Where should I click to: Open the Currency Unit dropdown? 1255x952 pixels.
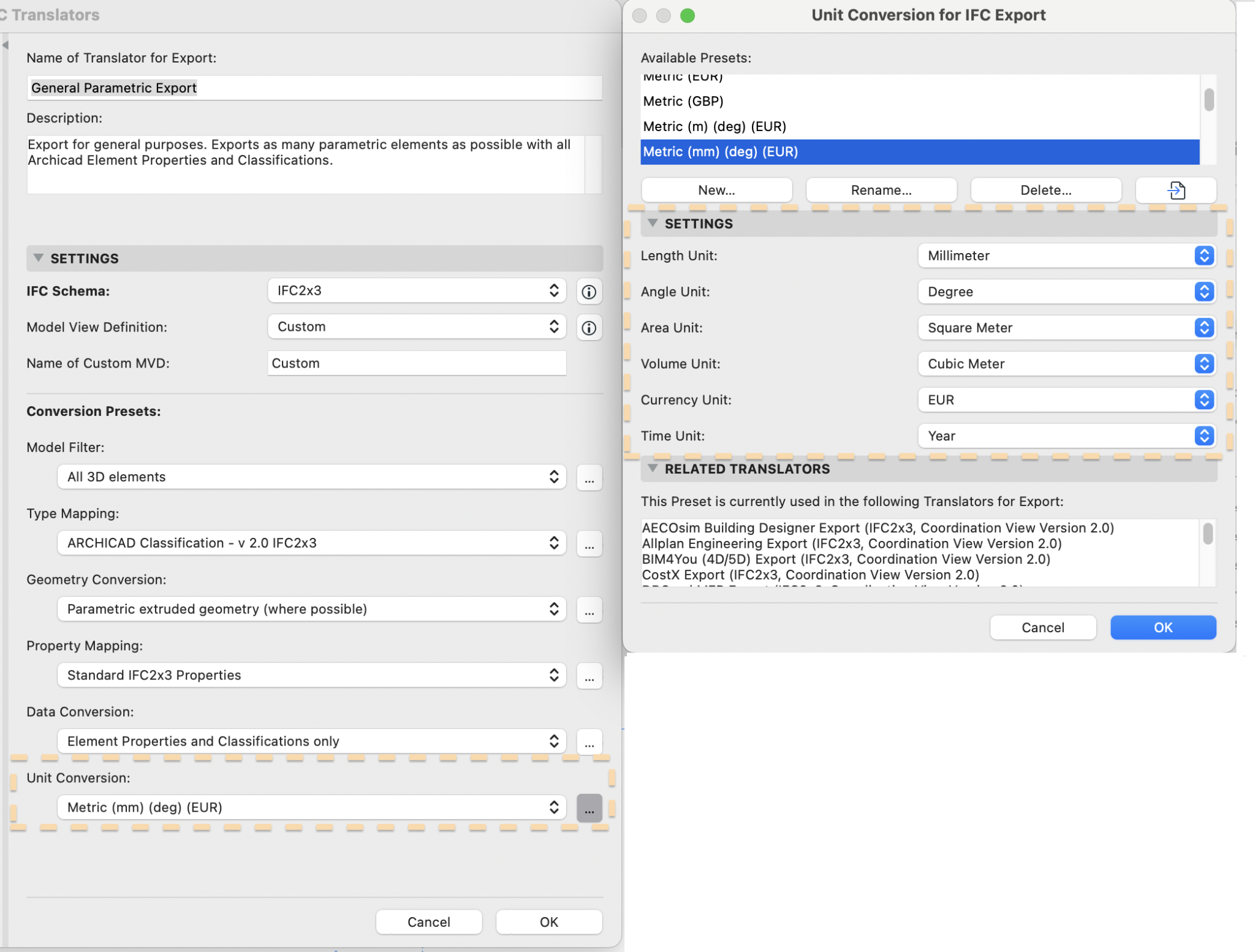coord(1066,400)
